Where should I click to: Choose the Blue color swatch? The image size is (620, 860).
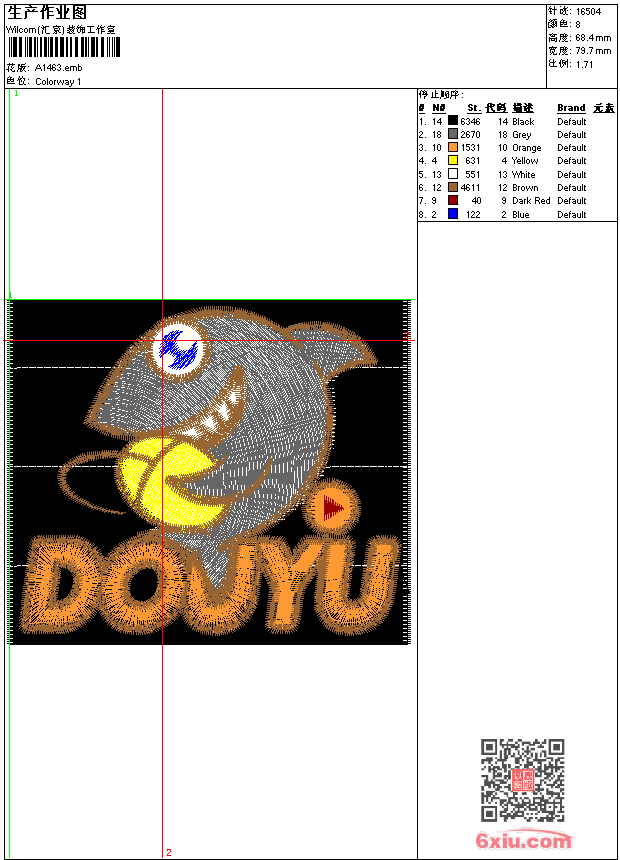(x=453, y=214)
